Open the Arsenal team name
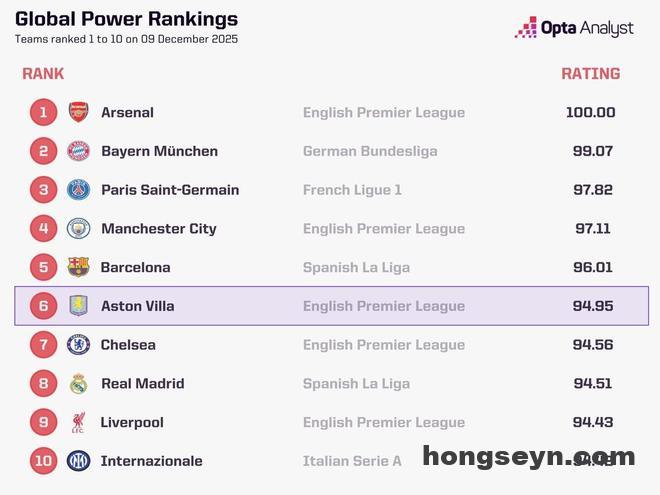 pyautogui.click(x=127, y=112)
